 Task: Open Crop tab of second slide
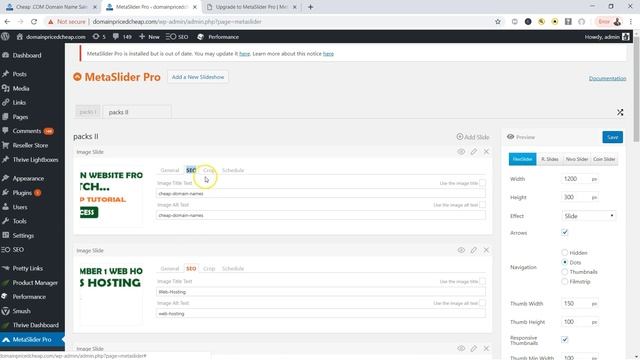coord(209,269)
